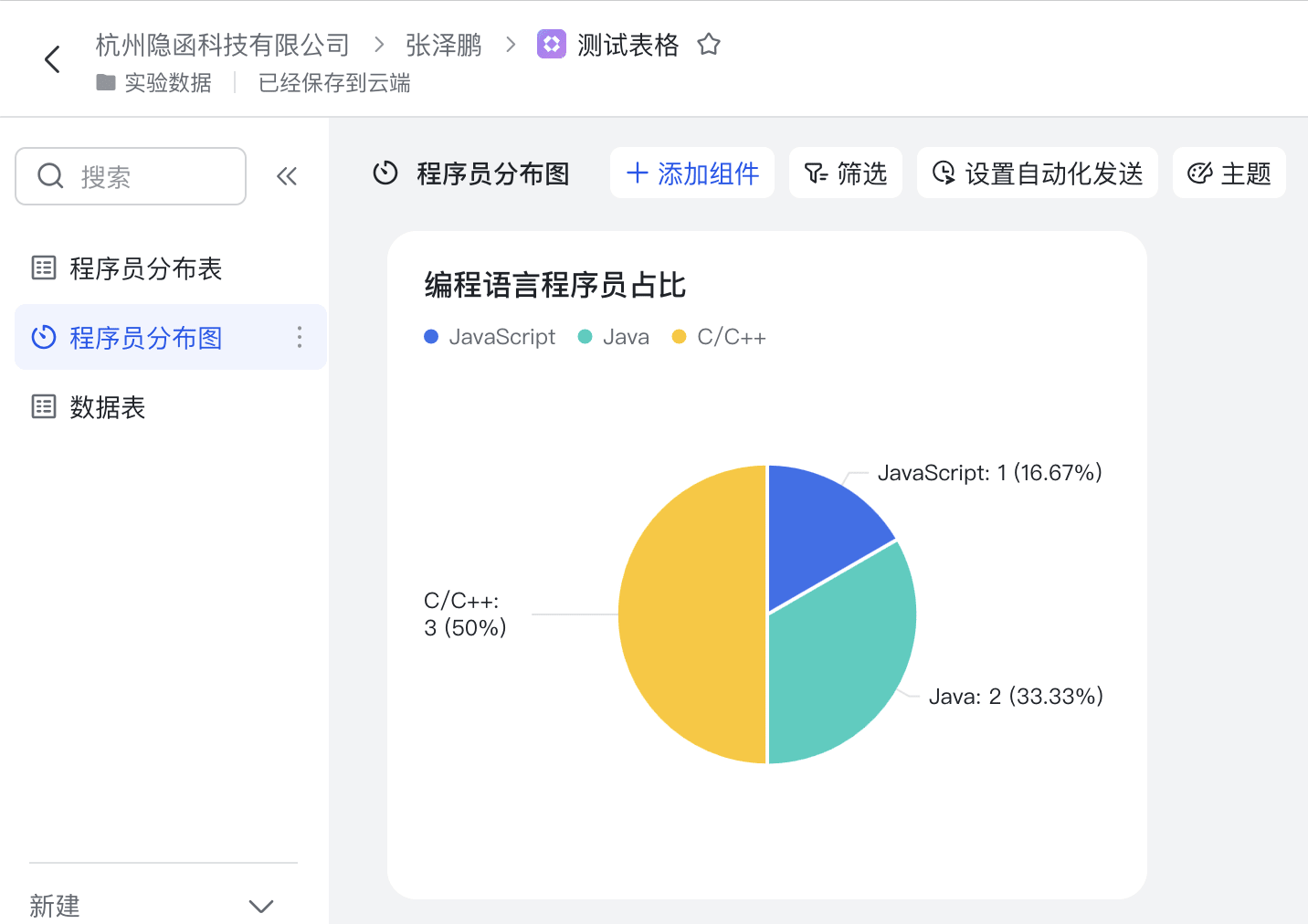This screenshot has height=924, width=1308.
Task: Click the yellow C/C++ legend swatch
Action: 679,336
